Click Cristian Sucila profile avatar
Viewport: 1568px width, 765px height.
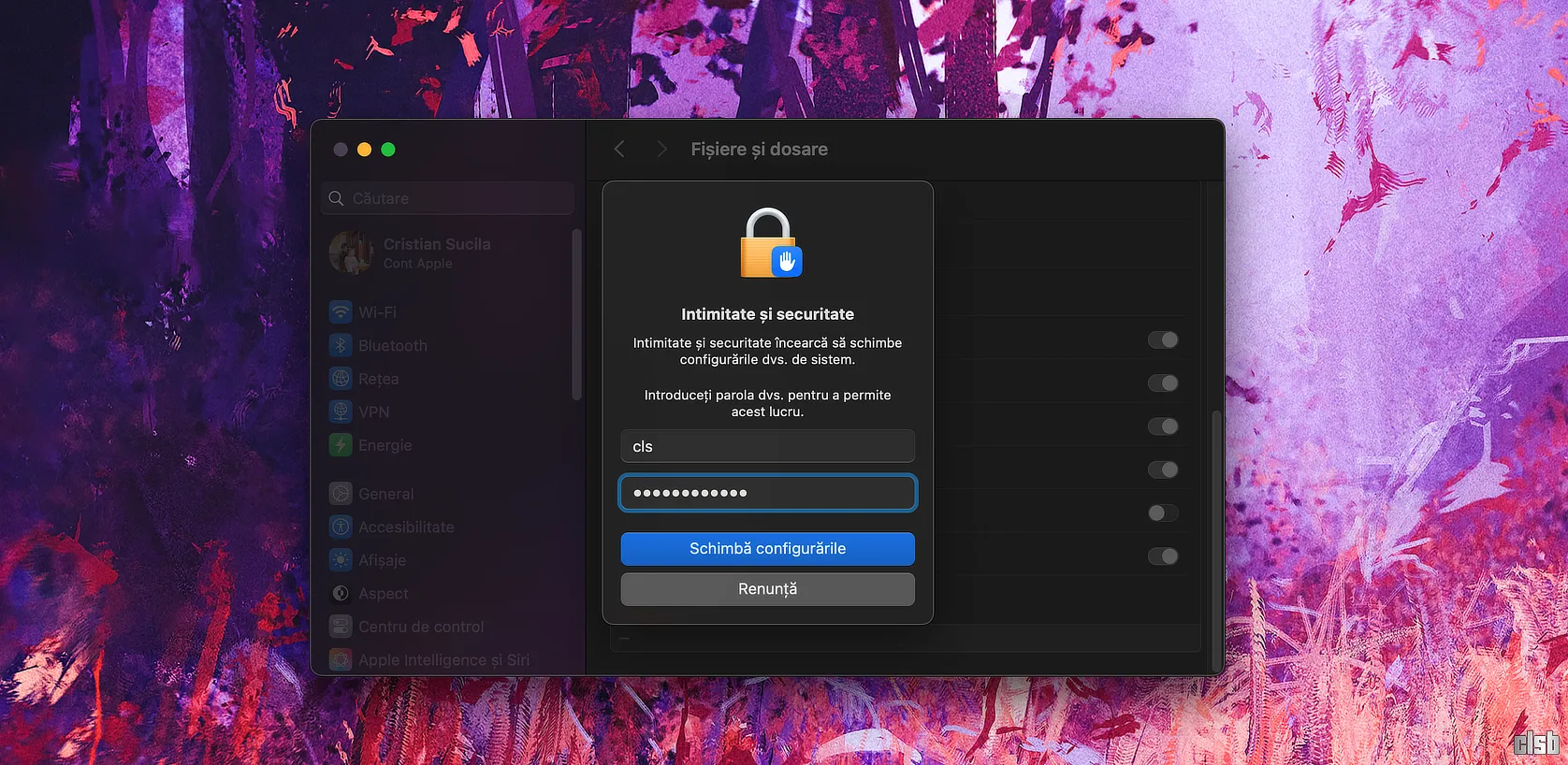pos(352,253)
